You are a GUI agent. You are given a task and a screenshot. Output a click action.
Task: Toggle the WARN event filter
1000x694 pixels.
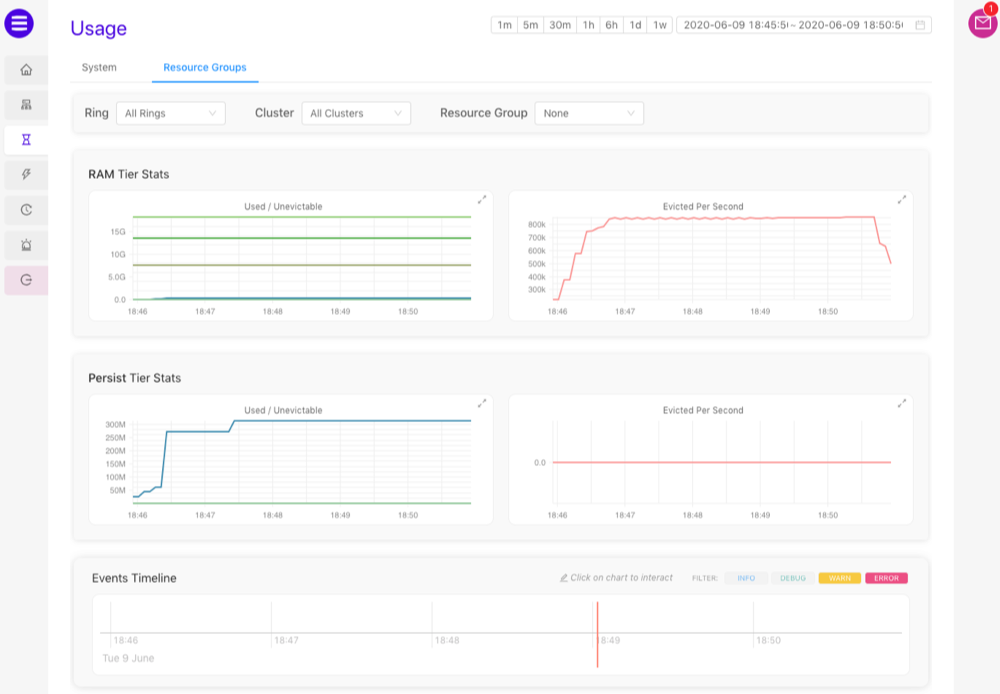(x=840, y=578)
